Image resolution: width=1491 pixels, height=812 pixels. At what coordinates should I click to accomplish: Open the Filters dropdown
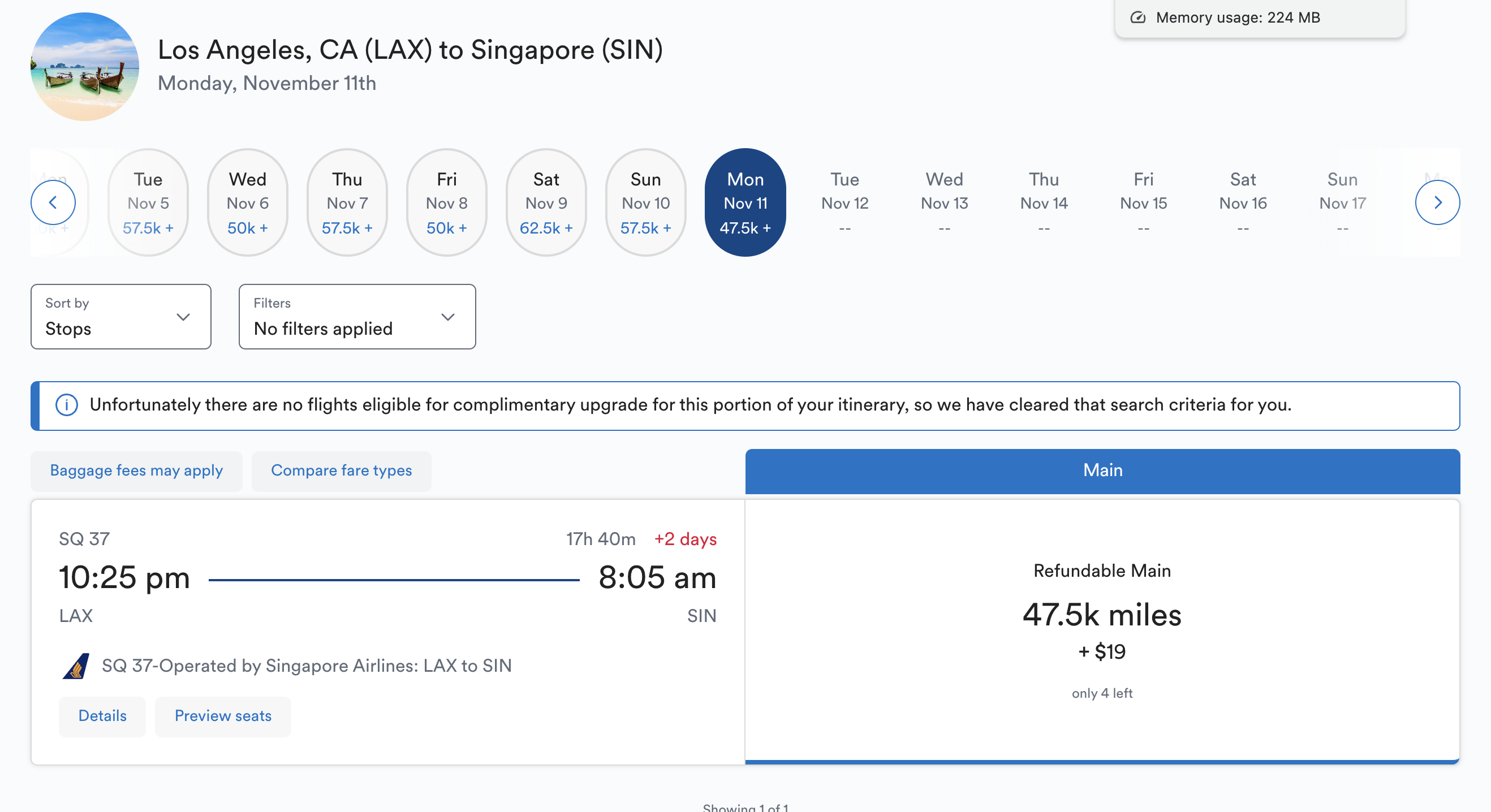point(357,317)
